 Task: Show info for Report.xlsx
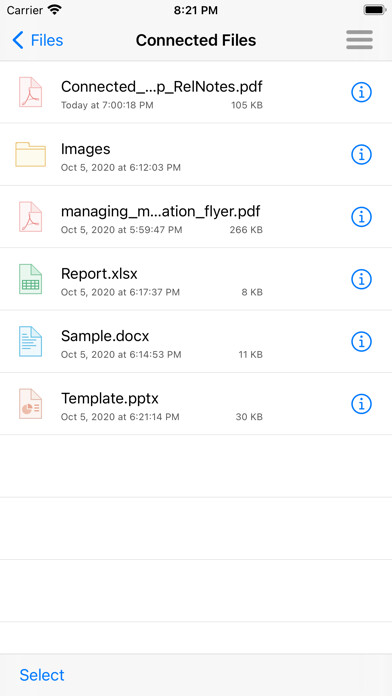tap(361, 279)
